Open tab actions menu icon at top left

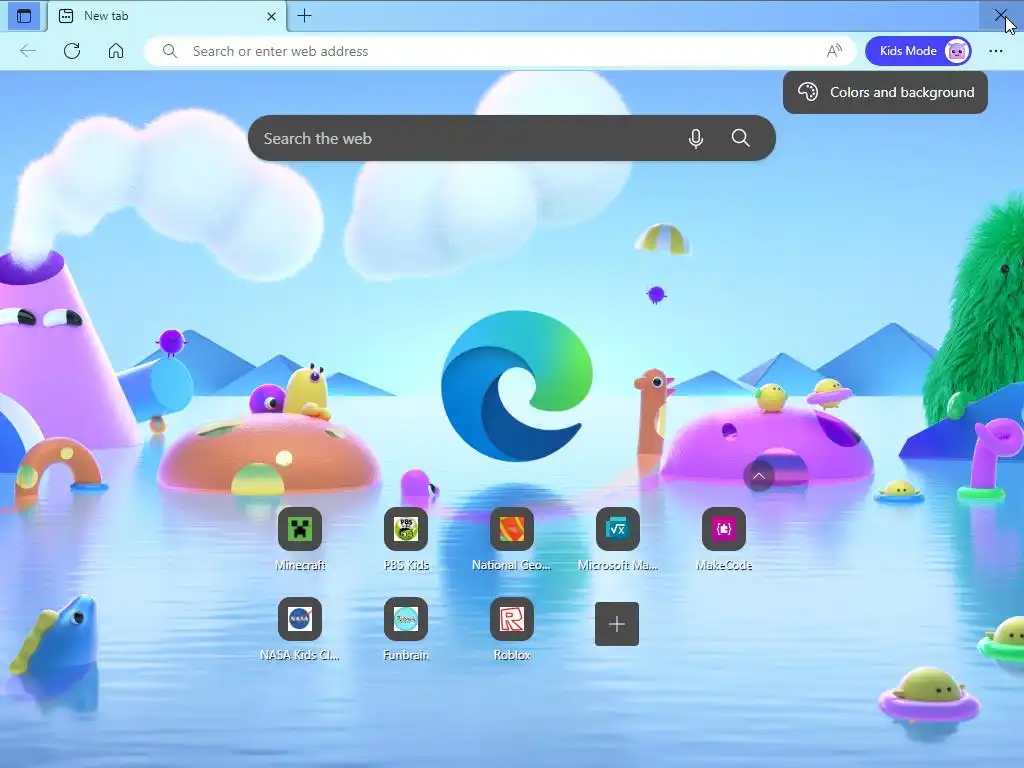pyautogui.click(x=24, y=16)
